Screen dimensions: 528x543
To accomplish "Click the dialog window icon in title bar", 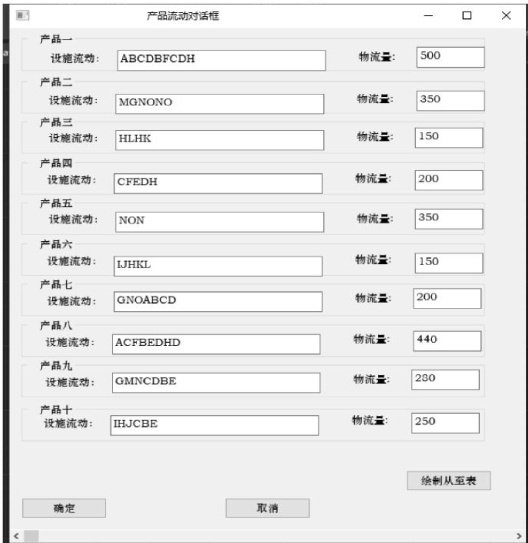I will coord(23,16).
